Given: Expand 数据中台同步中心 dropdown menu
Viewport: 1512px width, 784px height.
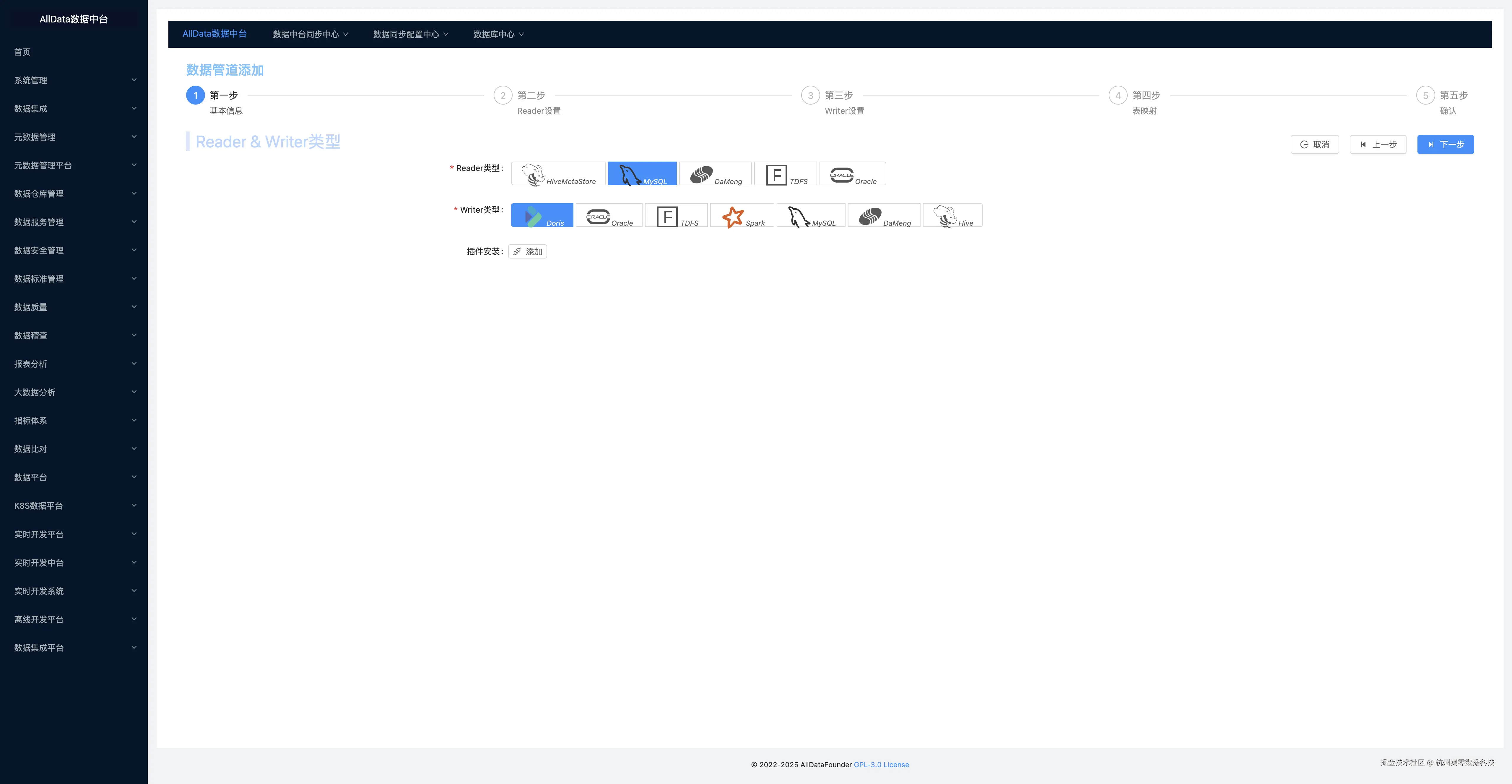Looking at the screenshot, I should click(x=310, y=34).
